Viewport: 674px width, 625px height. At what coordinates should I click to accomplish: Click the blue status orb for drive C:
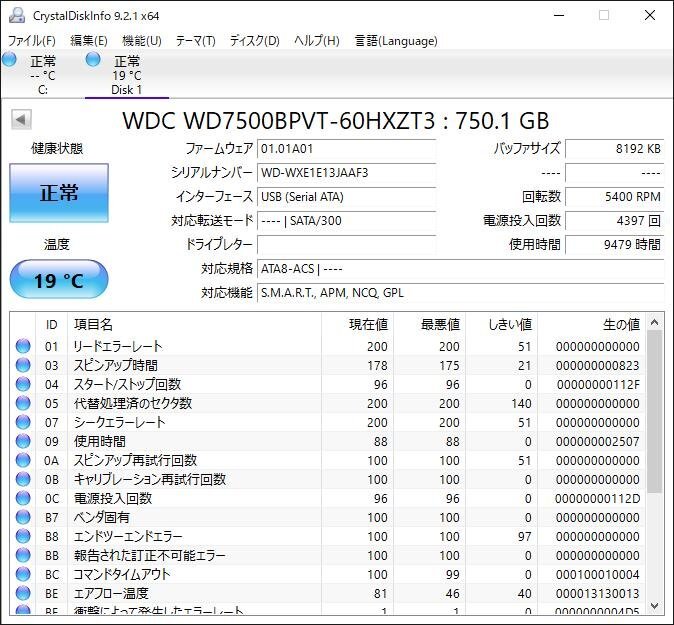click(x=9, y=59)
